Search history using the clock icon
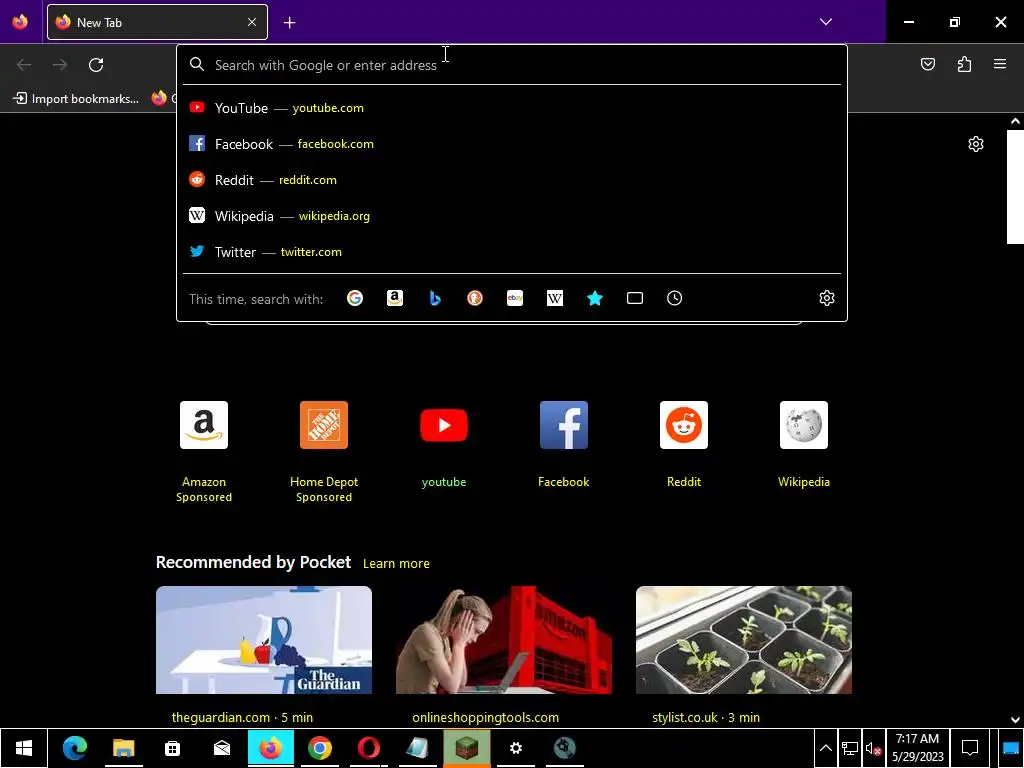 click(675, 298)
